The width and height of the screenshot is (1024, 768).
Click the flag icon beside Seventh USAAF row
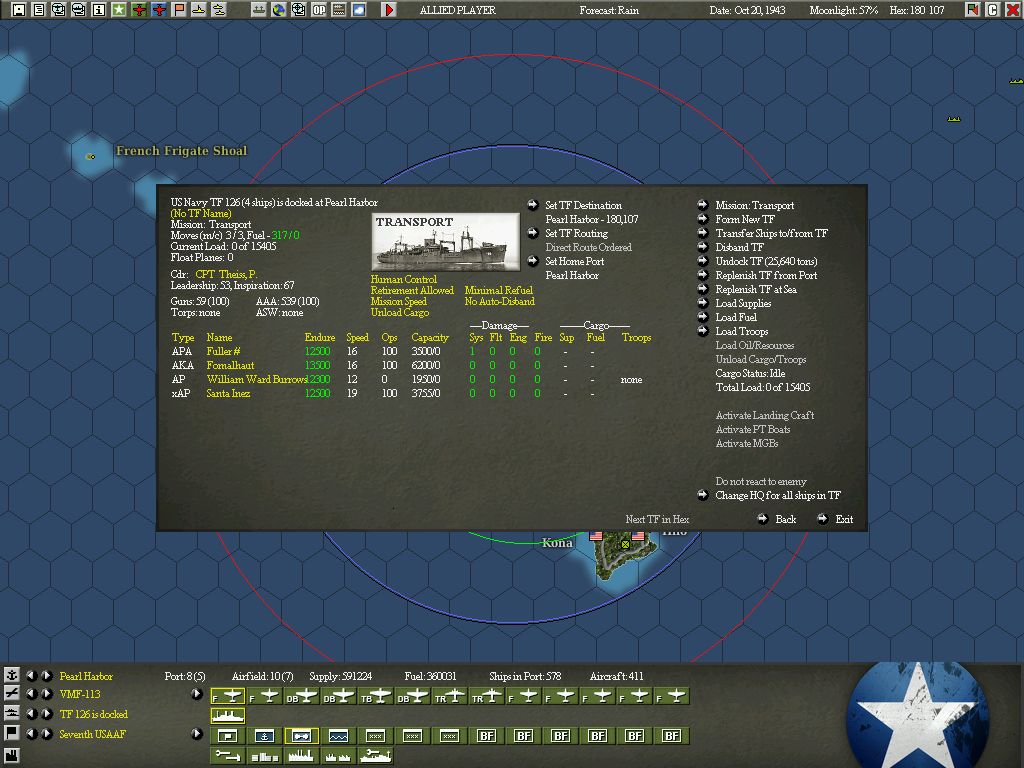tap(12, 733)
